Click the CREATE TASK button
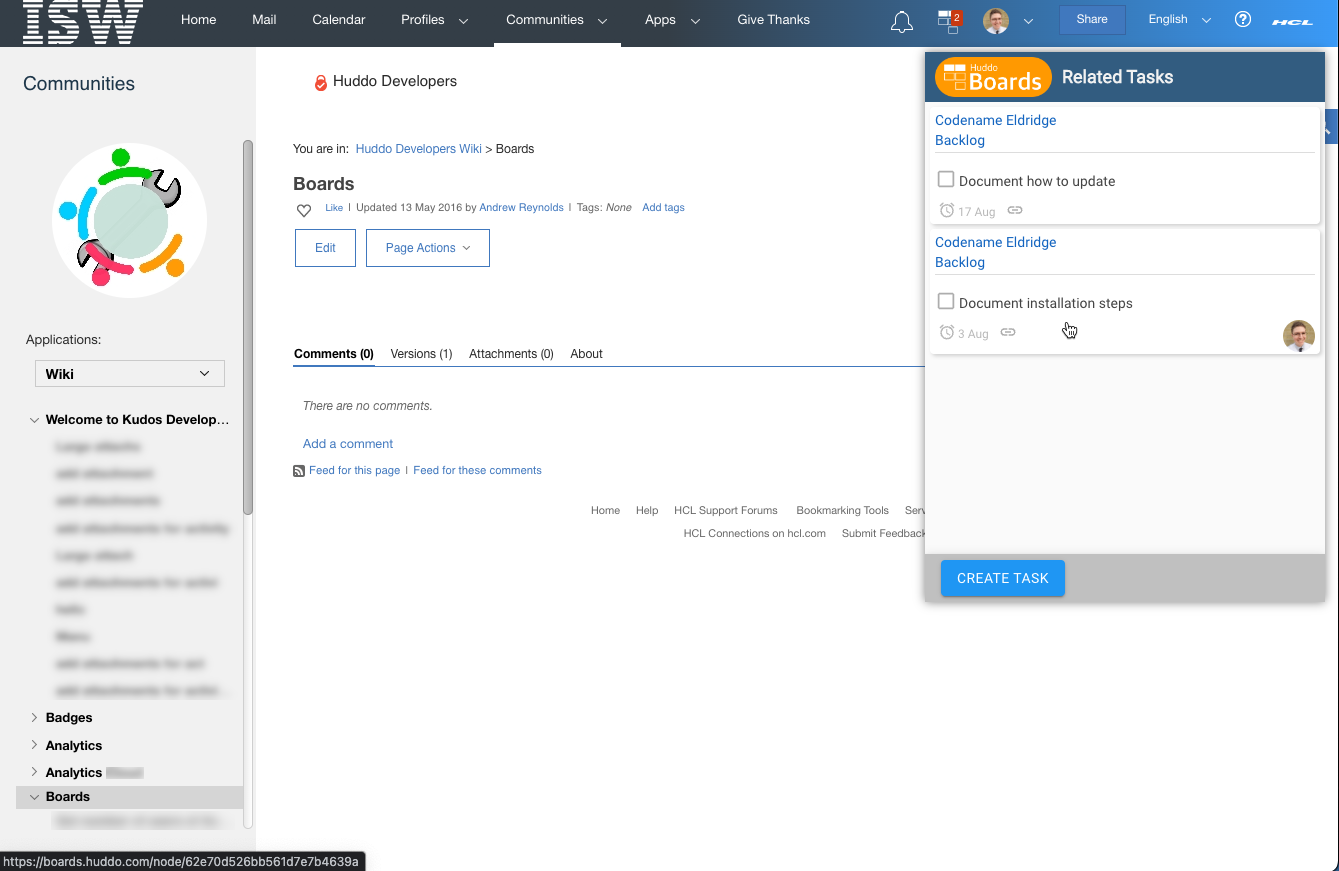 click(x=1003, y=578)
